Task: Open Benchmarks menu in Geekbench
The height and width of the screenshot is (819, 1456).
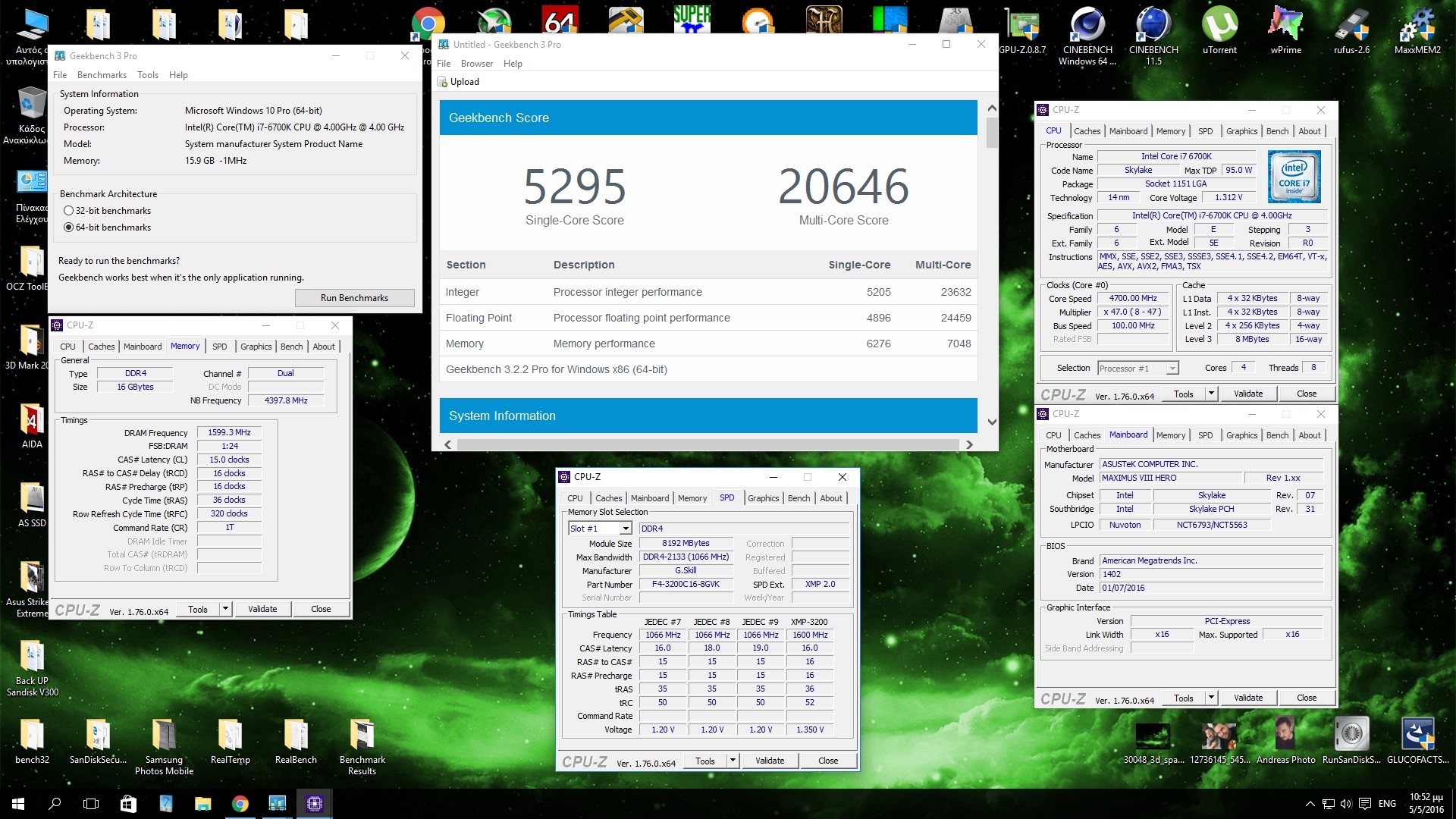Action: coord(102,75)
